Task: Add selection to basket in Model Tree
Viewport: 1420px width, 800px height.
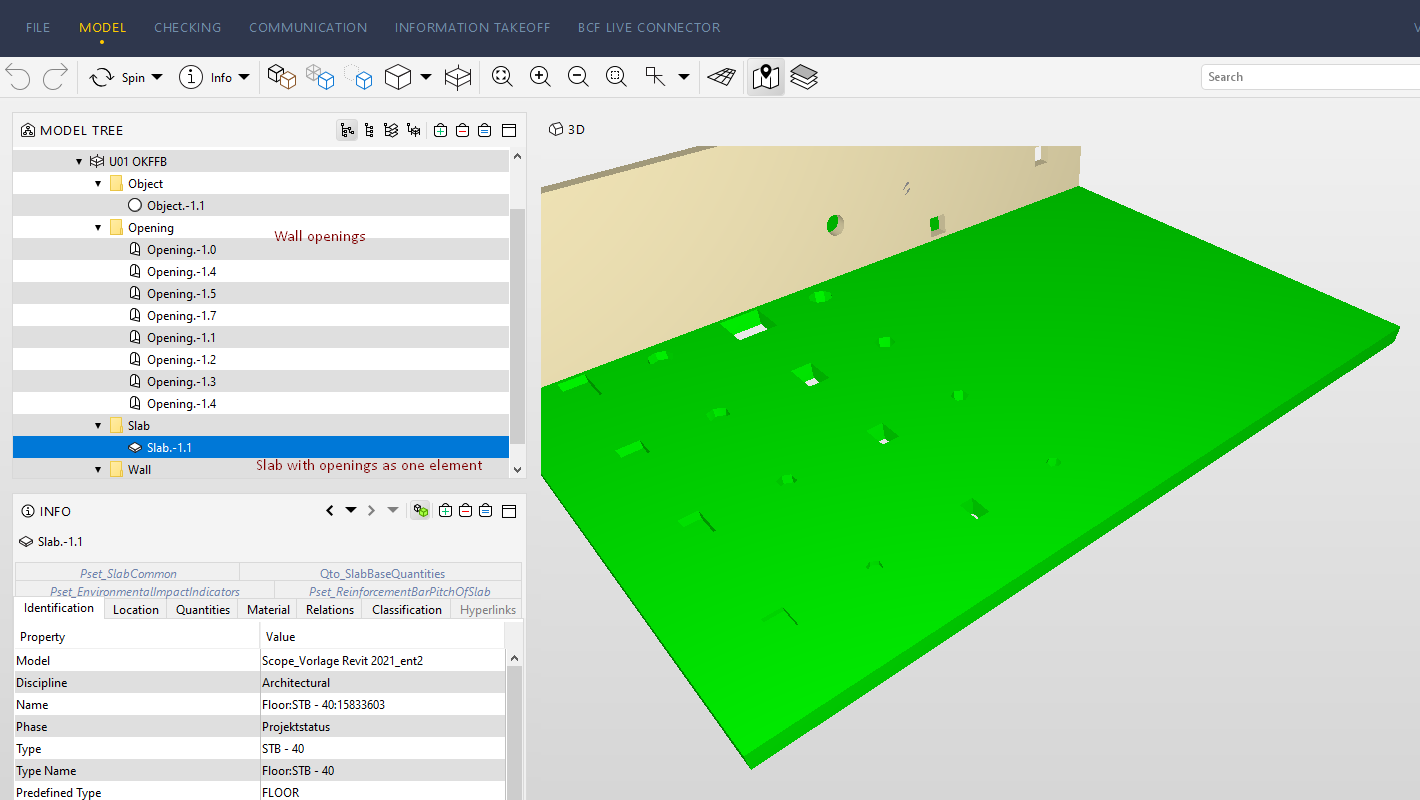Action: click(440, 130)
